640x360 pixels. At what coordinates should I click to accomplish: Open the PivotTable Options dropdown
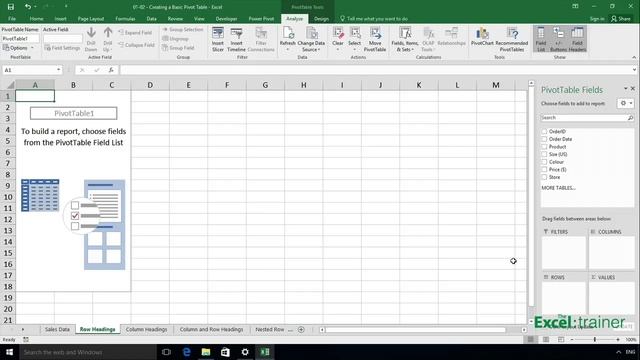coord(18,48)
